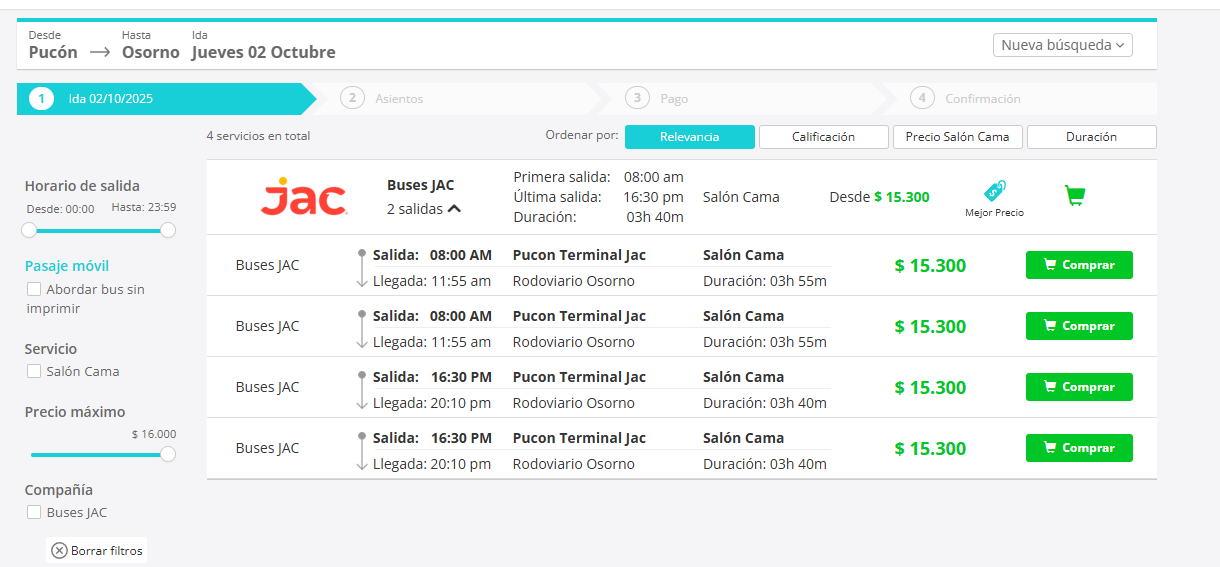Click the Pasaje móvil heading
Image resolution: width=1220 pixels, height=567 pixels.
[67, 266]
